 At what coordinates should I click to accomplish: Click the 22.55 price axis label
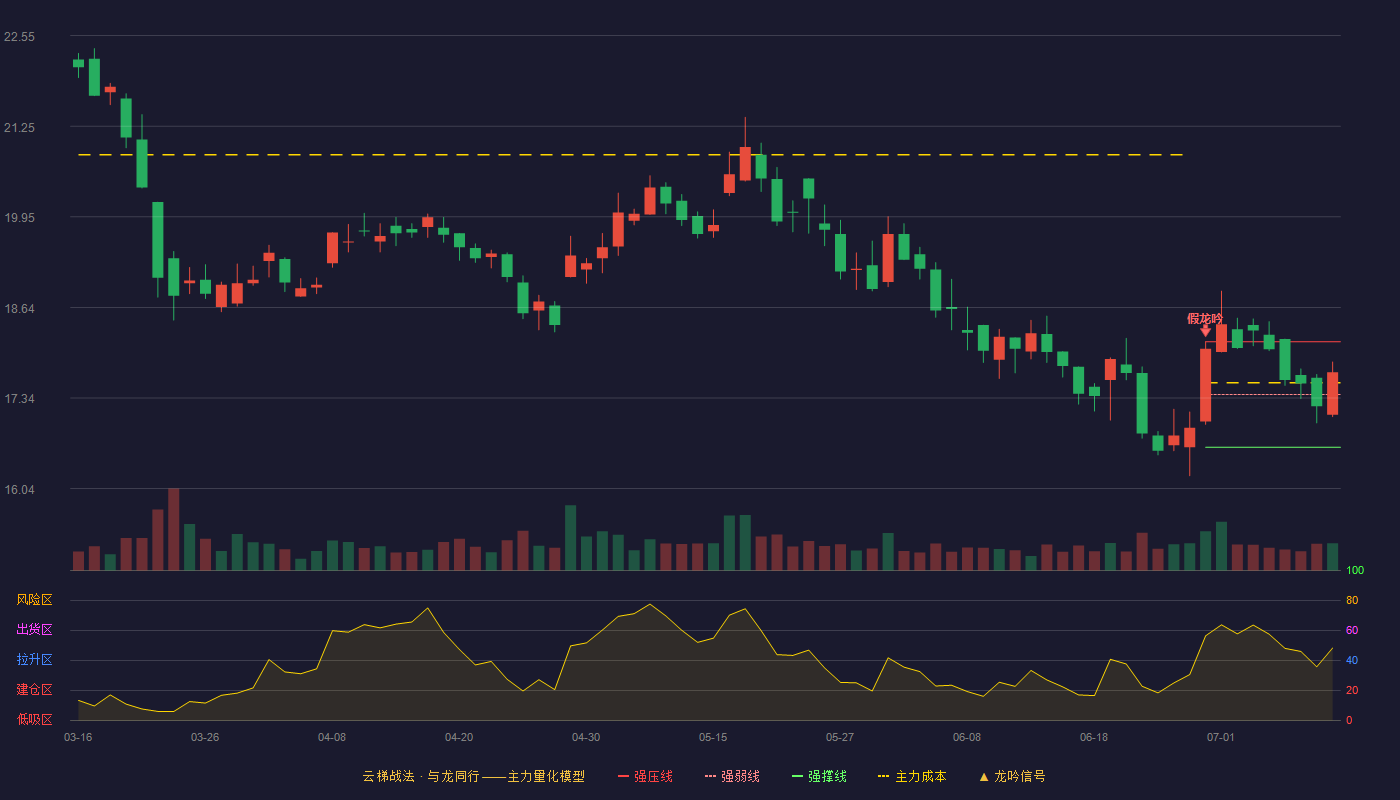pos(20,37)
